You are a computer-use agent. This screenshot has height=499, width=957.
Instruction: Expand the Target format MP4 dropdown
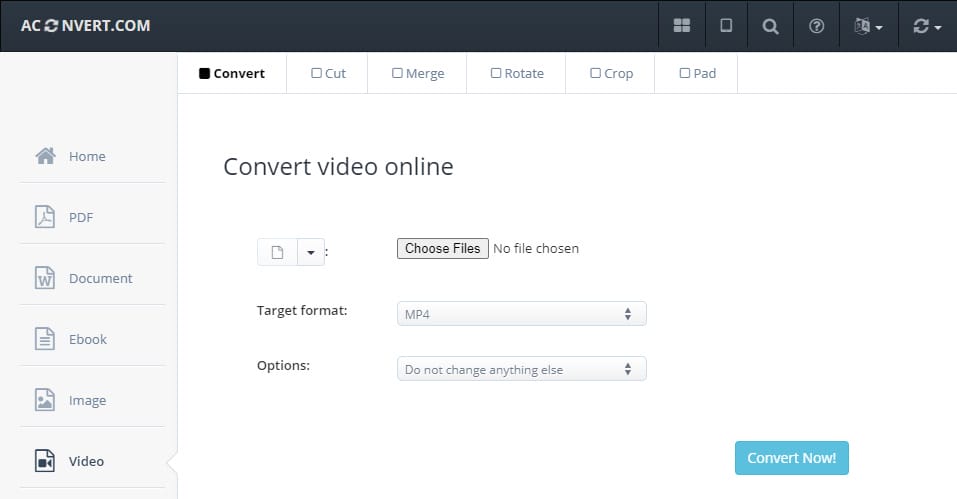521,314
